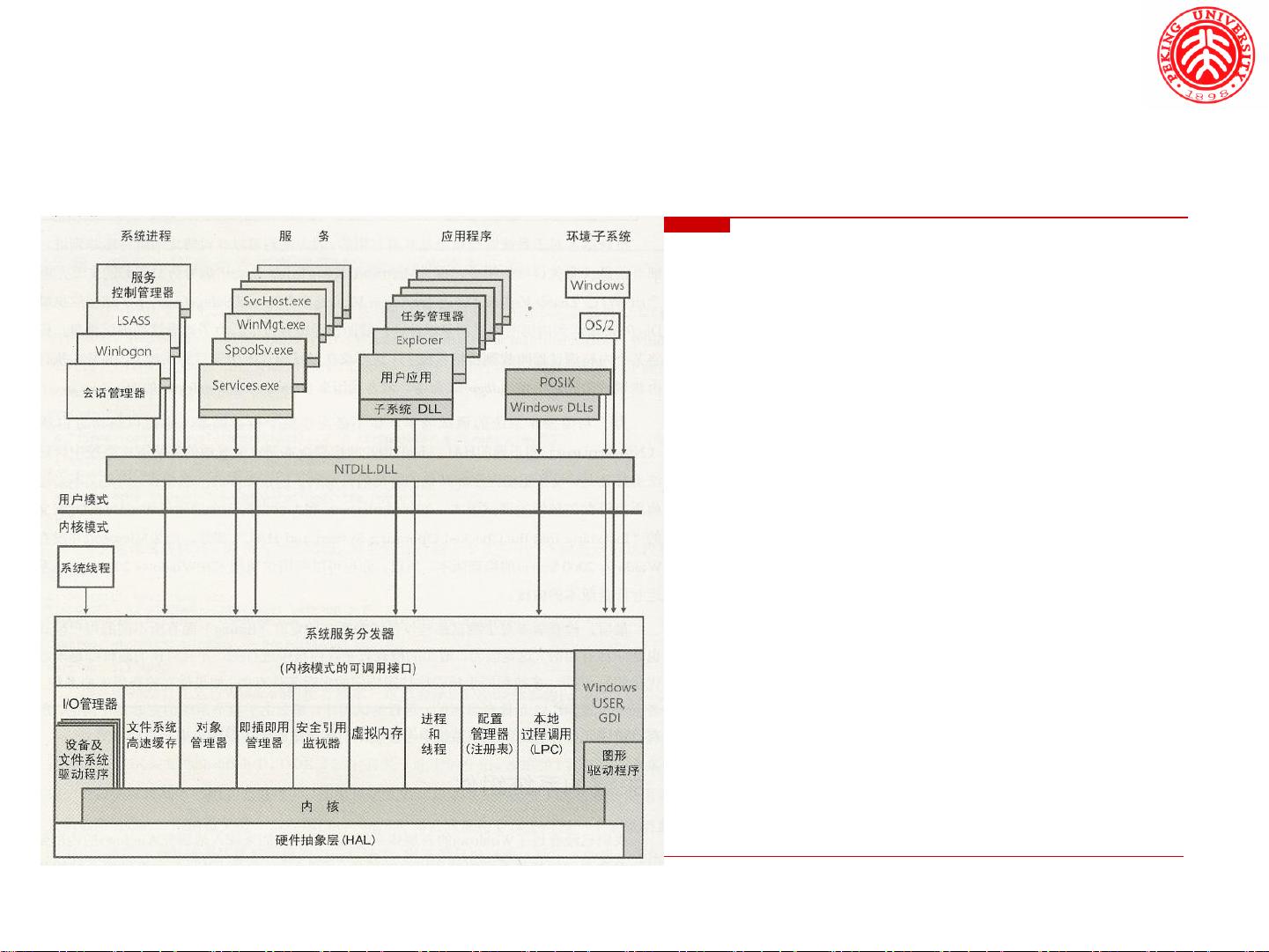1269x952 pixels.
Task: Click the 虚拟内存 block
Action: click(377, 734)
